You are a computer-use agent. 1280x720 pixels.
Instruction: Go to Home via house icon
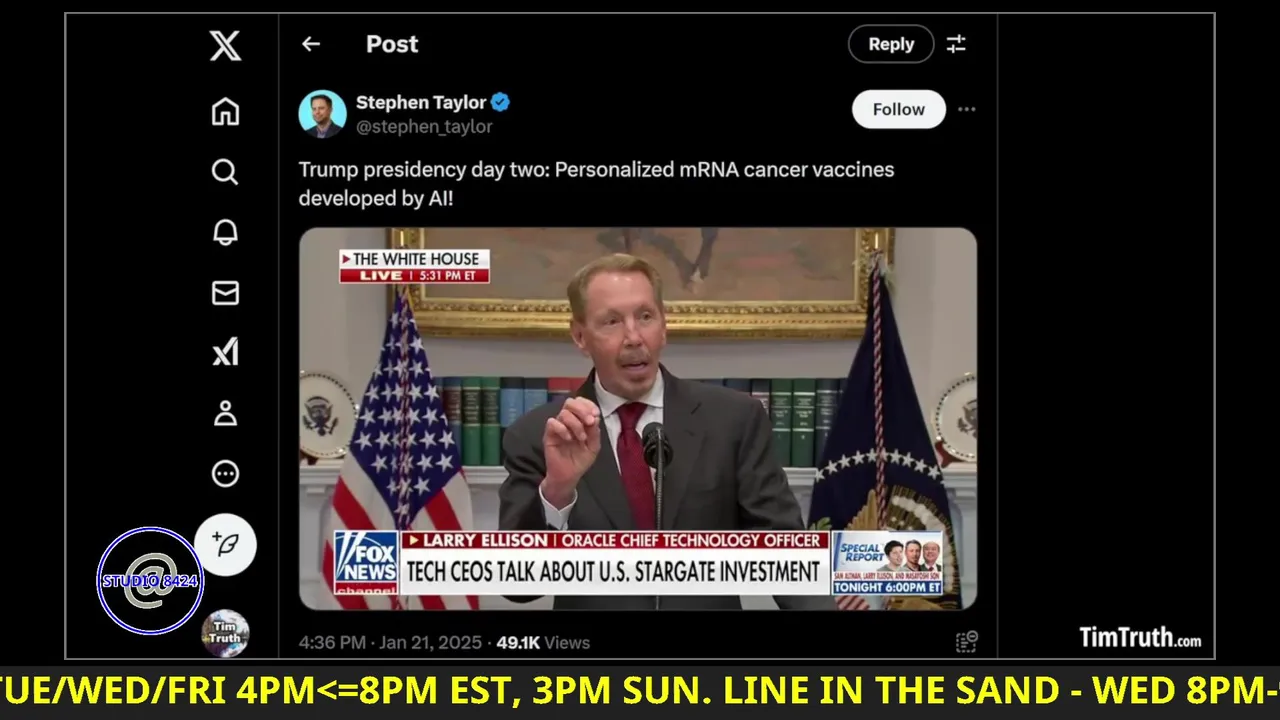pos(225,111)
